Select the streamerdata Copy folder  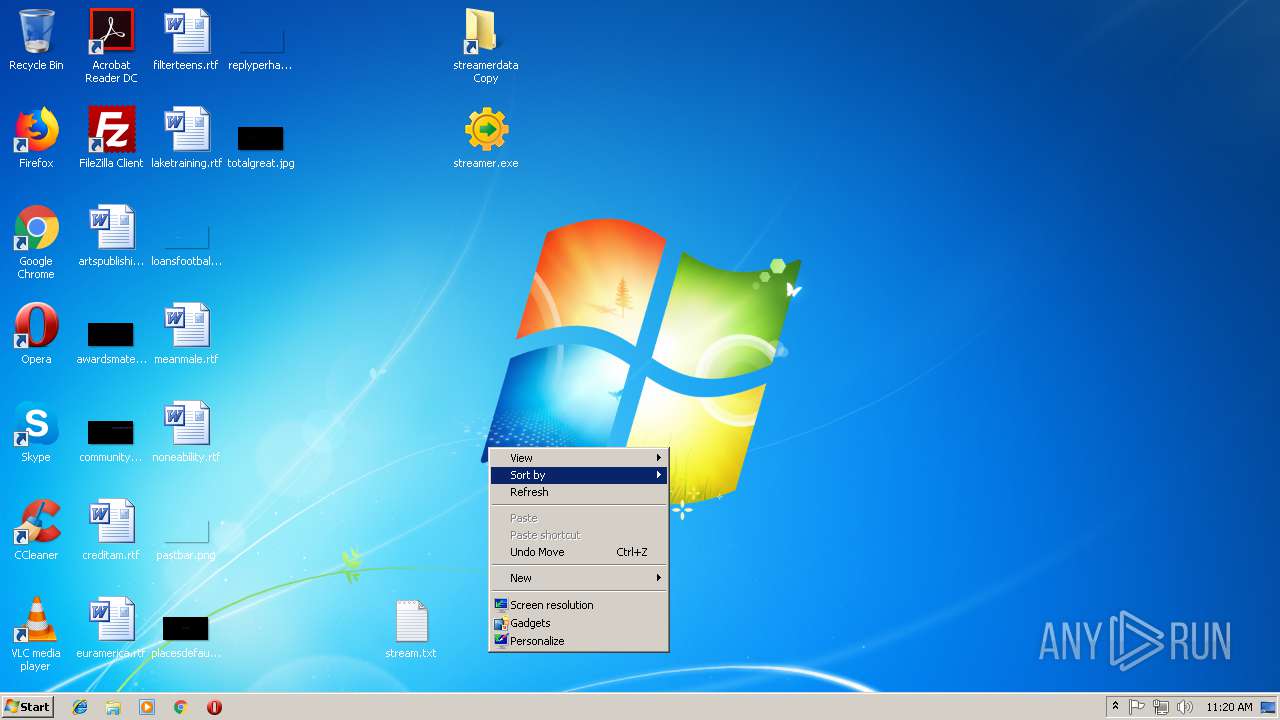pos(486,45)
